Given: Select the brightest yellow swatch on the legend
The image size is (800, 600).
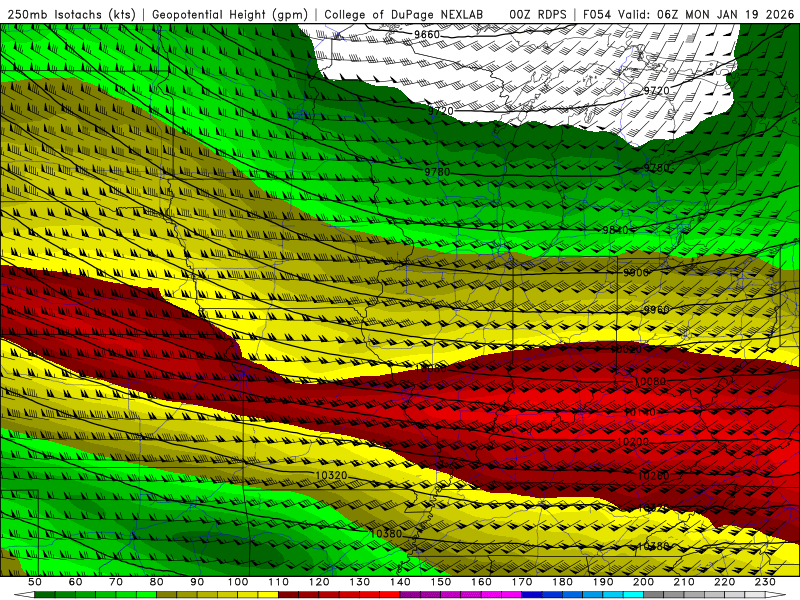Looking at the screenshot, I should point(268,595).
